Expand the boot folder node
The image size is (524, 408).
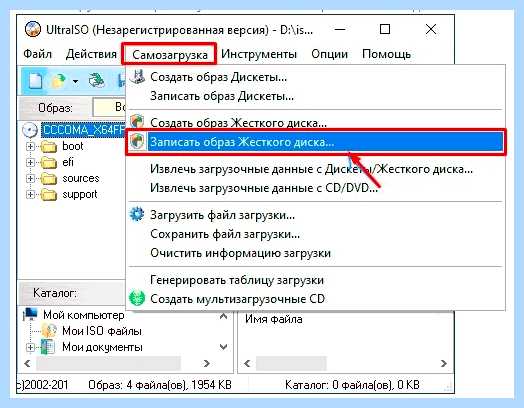tap(30, 146)
